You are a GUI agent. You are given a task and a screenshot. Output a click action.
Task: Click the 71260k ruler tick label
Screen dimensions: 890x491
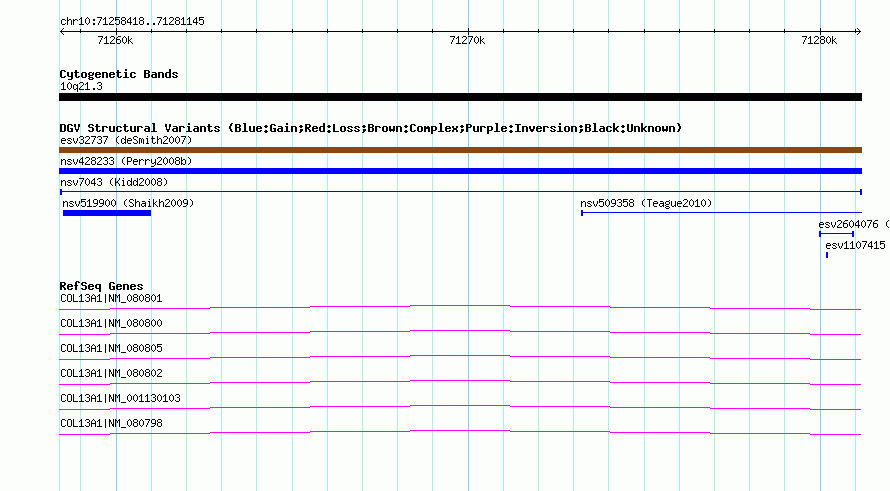[115, 40]
